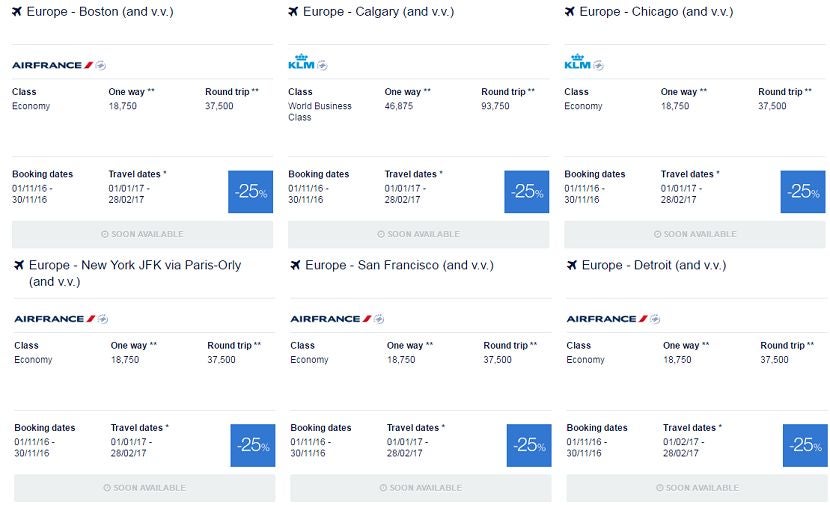Click Soon Available button for Boston route
830x505 pixels.
point(142,234)
